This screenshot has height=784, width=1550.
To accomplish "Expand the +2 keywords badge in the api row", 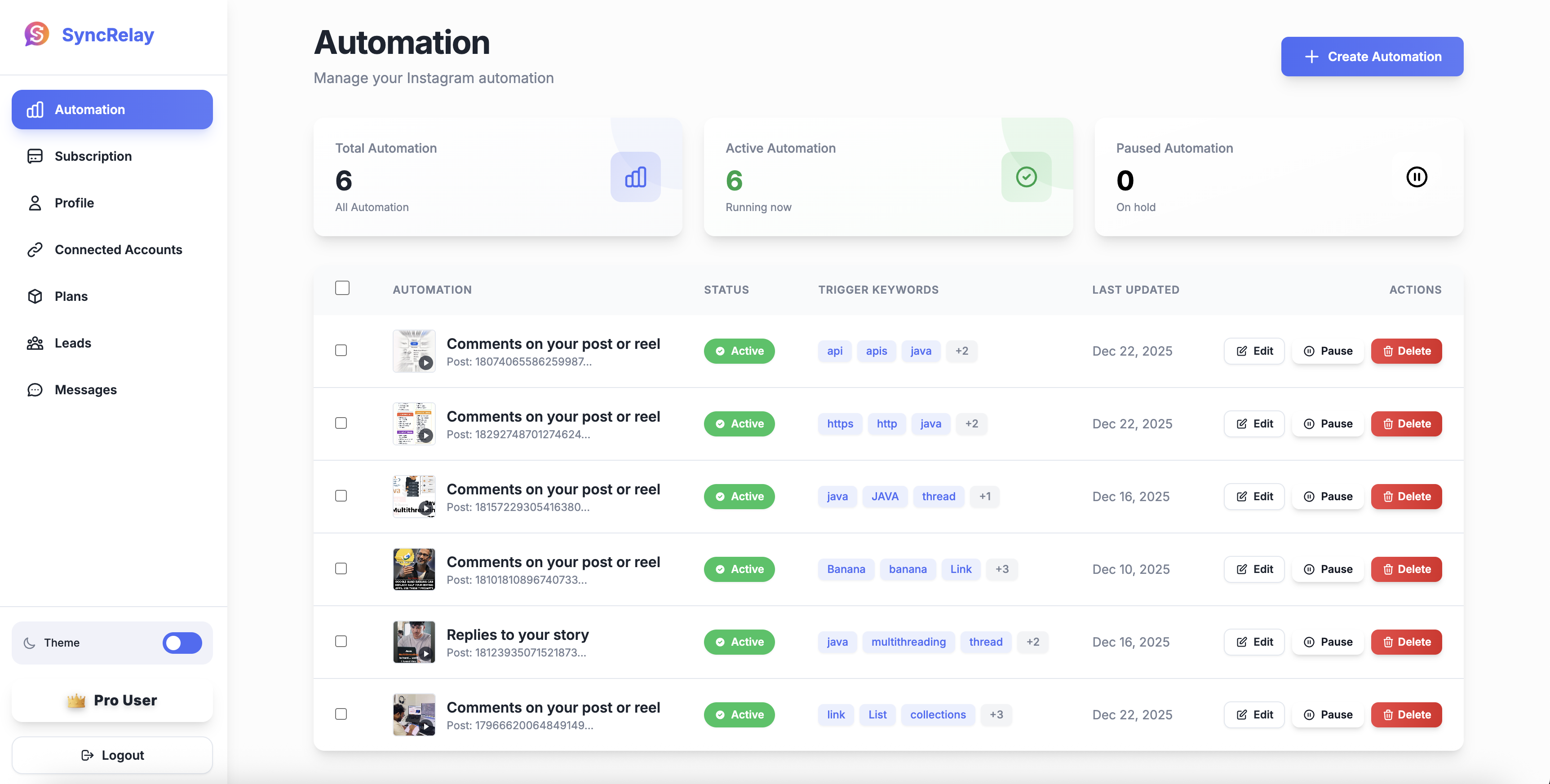I will (961, 351).
